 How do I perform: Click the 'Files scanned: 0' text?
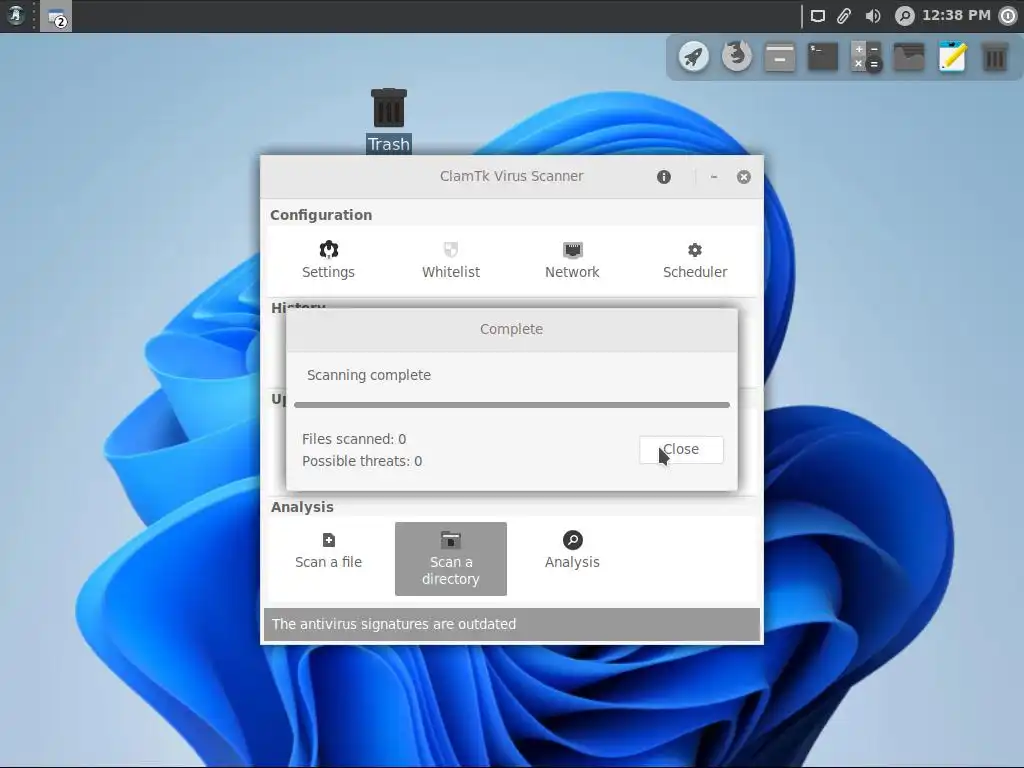(354, 439)
